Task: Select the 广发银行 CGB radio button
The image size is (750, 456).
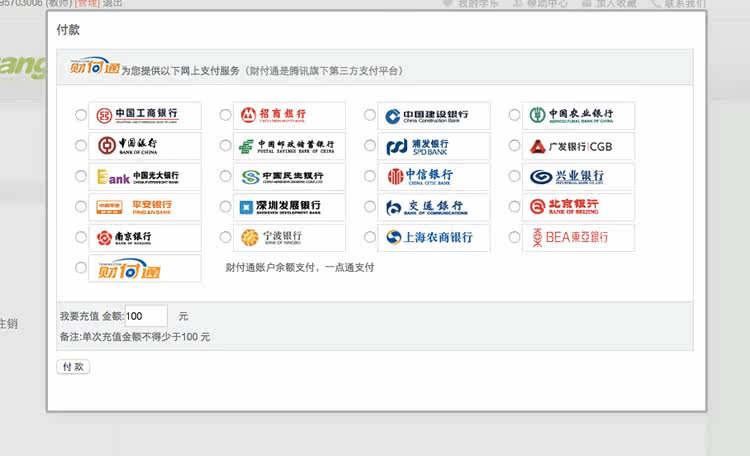Action: pos(514,145)
